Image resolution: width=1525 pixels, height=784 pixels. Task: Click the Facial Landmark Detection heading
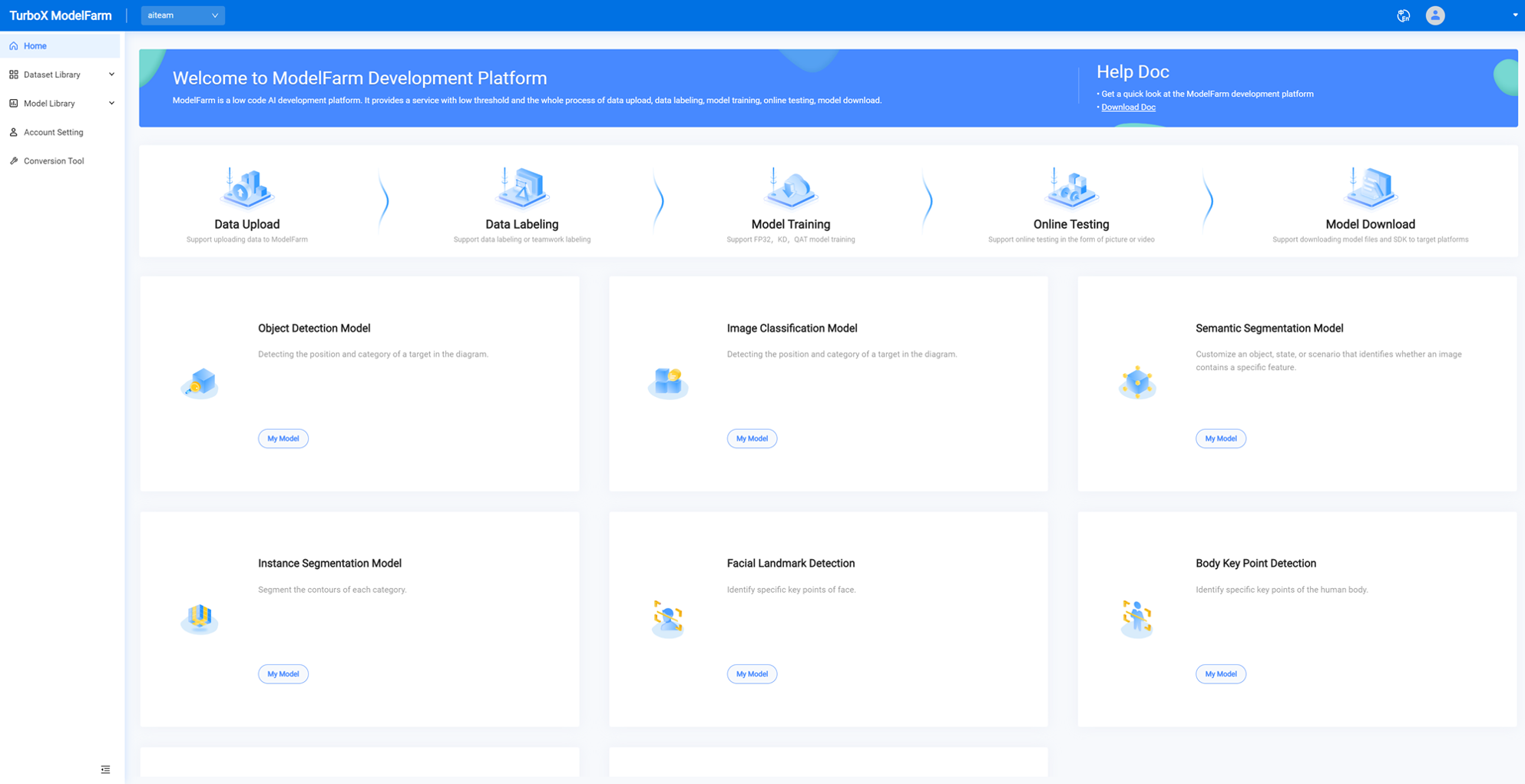(791, 563)
